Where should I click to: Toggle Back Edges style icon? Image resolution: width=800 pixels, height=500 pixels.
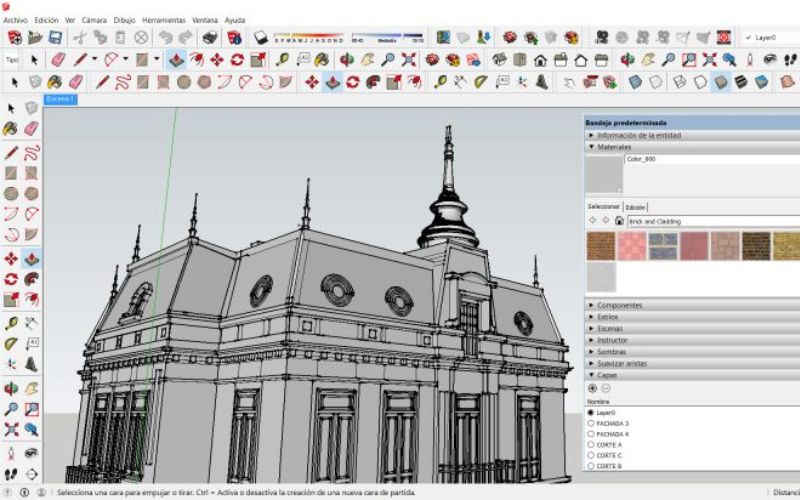(x=655, y=82)
